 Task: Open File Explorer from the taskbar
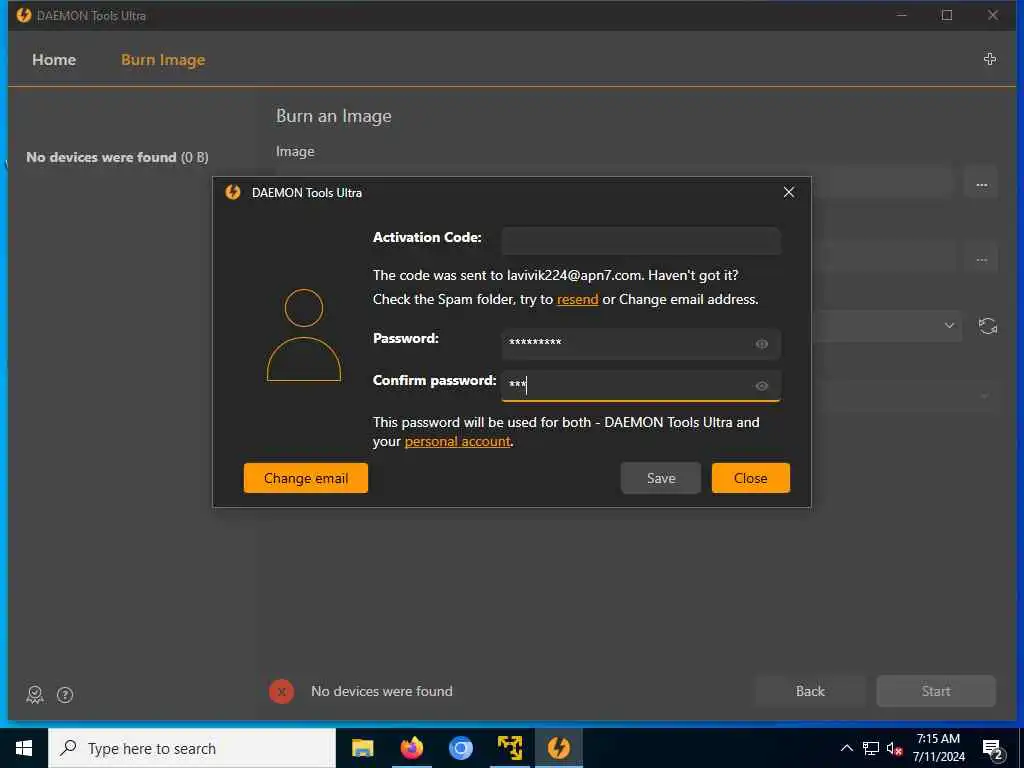pyautogui.click(x=362, y=748)
